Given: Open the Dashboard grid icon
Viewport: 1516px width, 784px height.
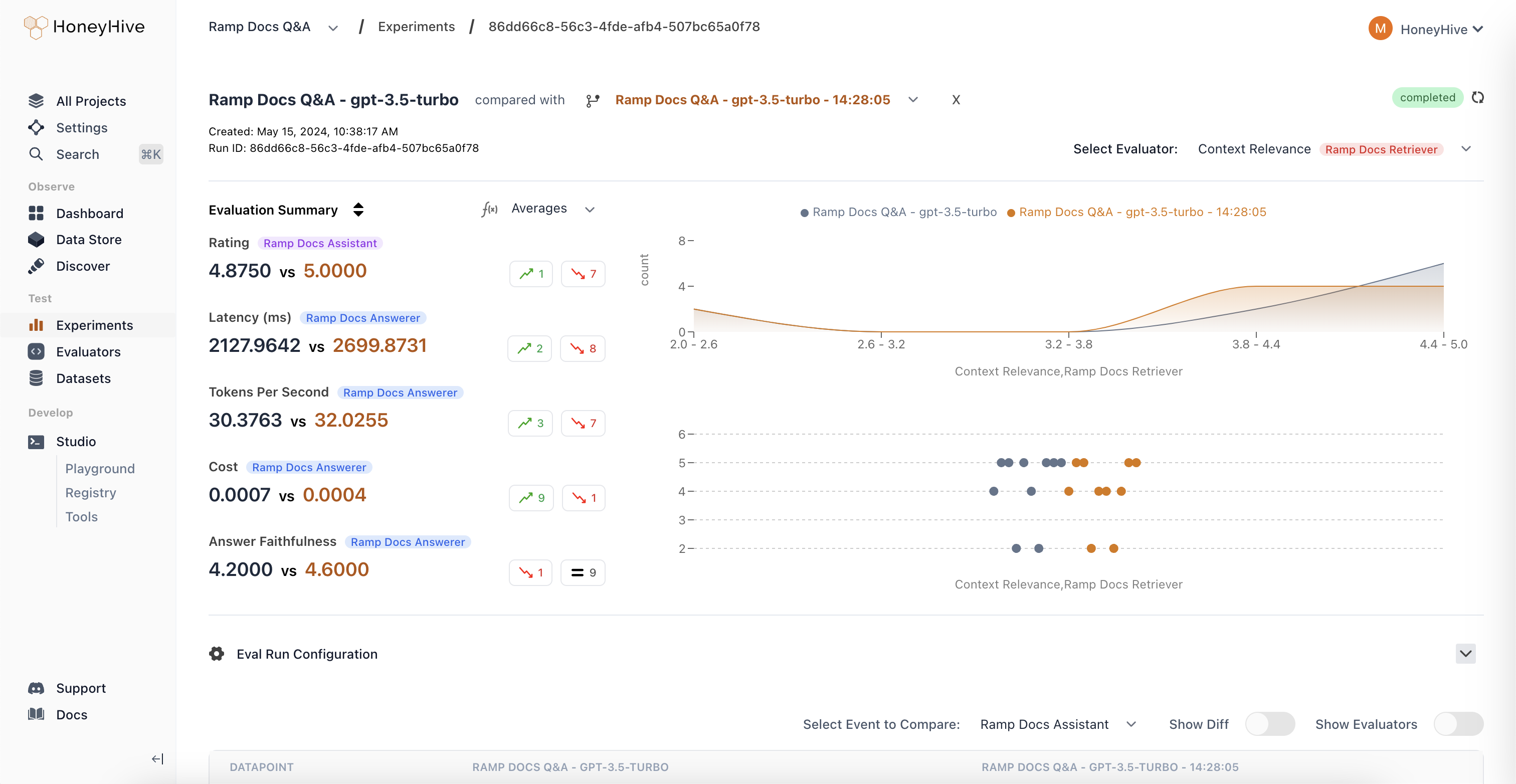Looking at the screenshot, I should (36, 213).
